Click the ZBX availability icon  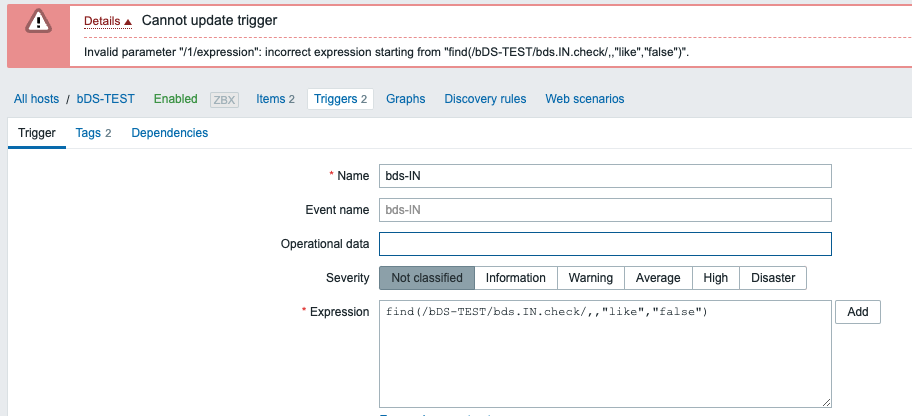coord(224,99)
